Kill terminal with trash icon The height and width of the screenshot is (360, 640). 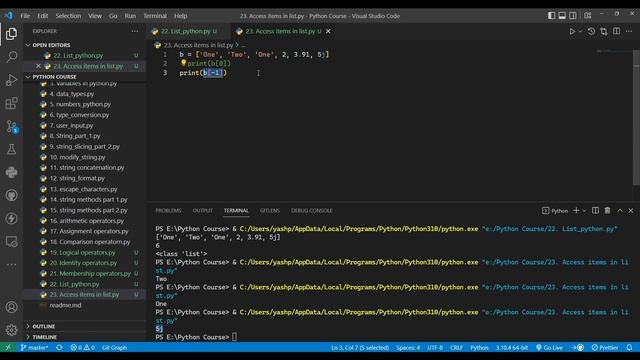pos(607,210)
